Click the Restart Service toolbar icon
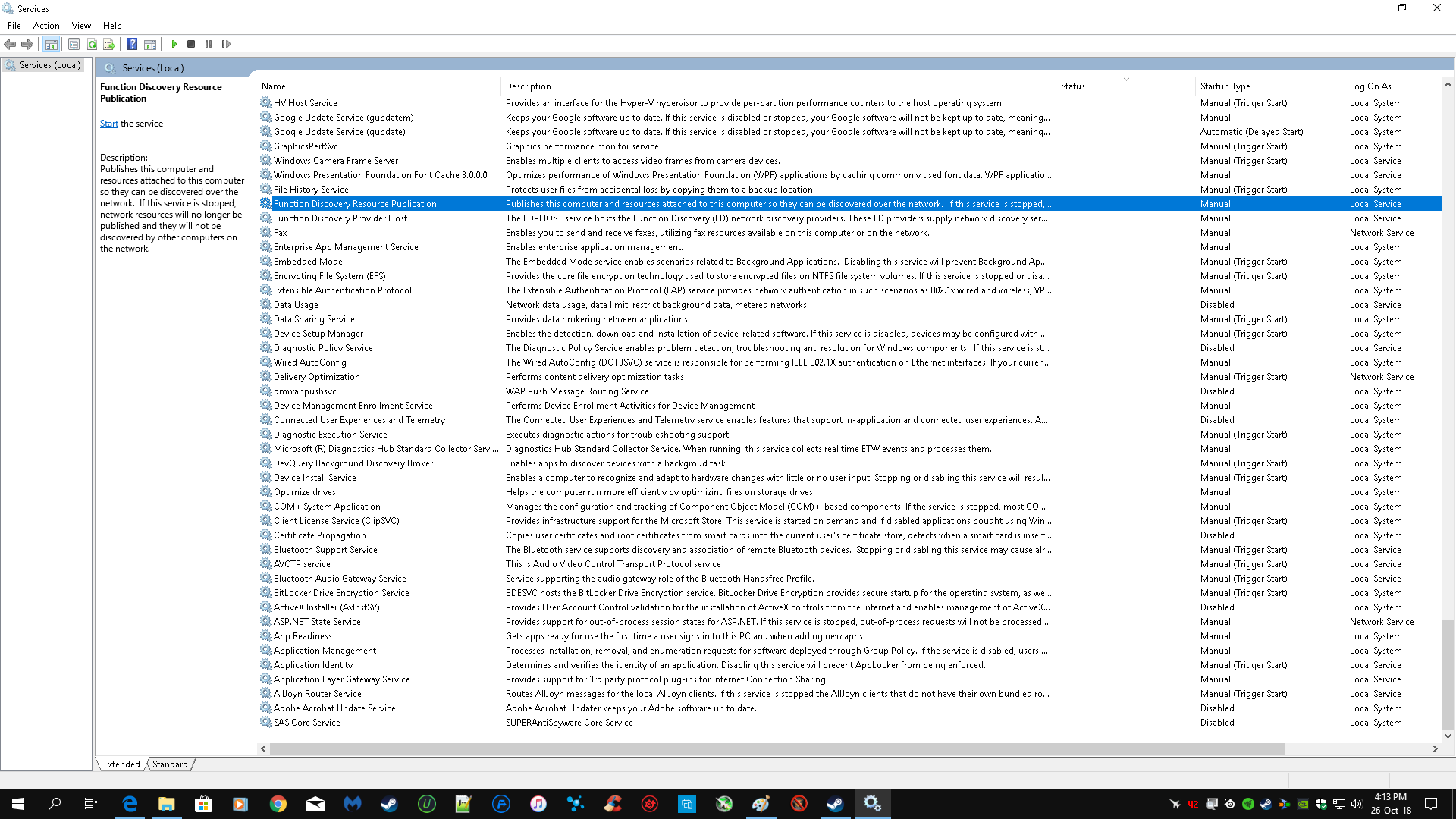 click(226, 44)
